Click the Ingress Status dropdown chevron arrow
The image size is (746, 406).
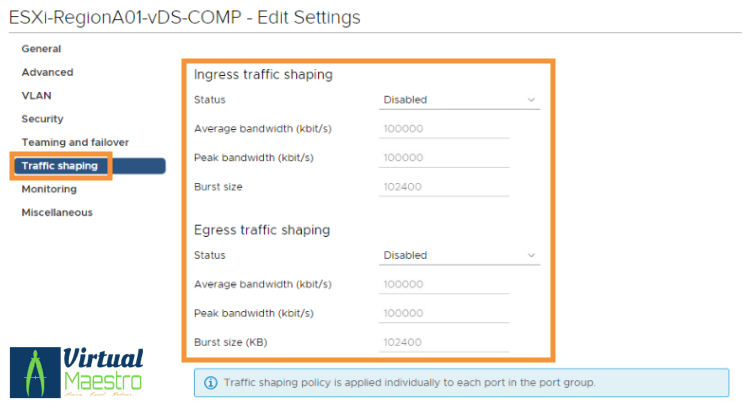(531, 100)
